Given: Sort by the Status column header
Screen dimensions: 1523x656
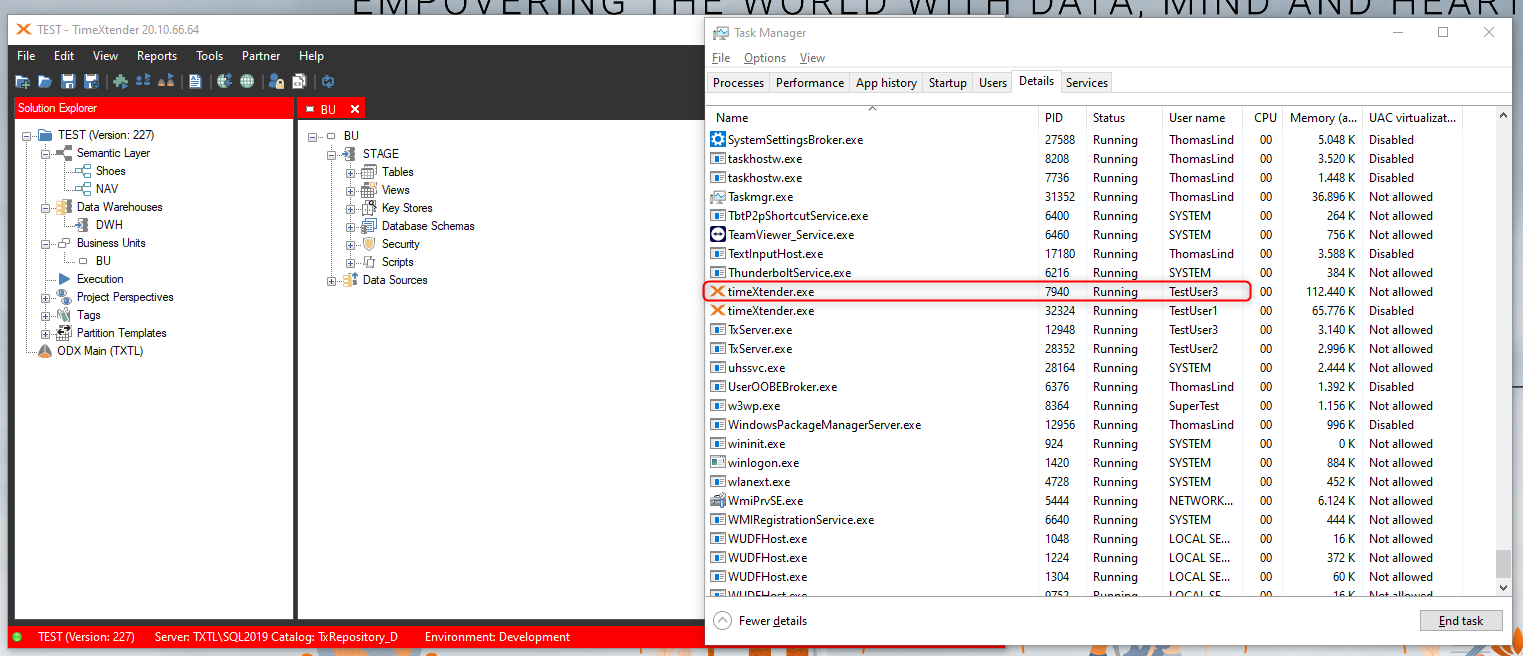Looking at the screenshot, I should [x=1123, y=117].
